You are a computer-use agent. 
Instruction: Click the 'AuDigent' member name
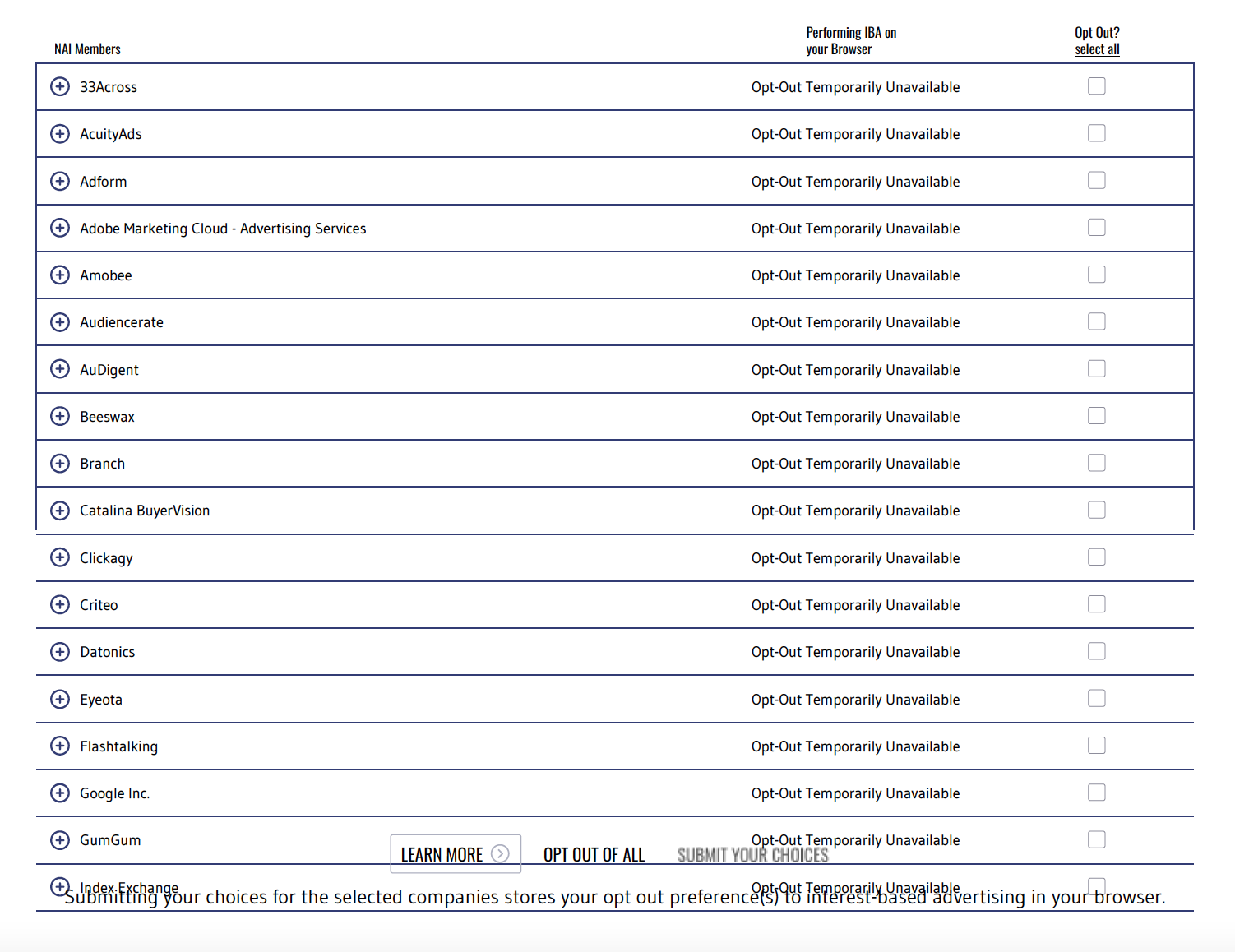109,370
